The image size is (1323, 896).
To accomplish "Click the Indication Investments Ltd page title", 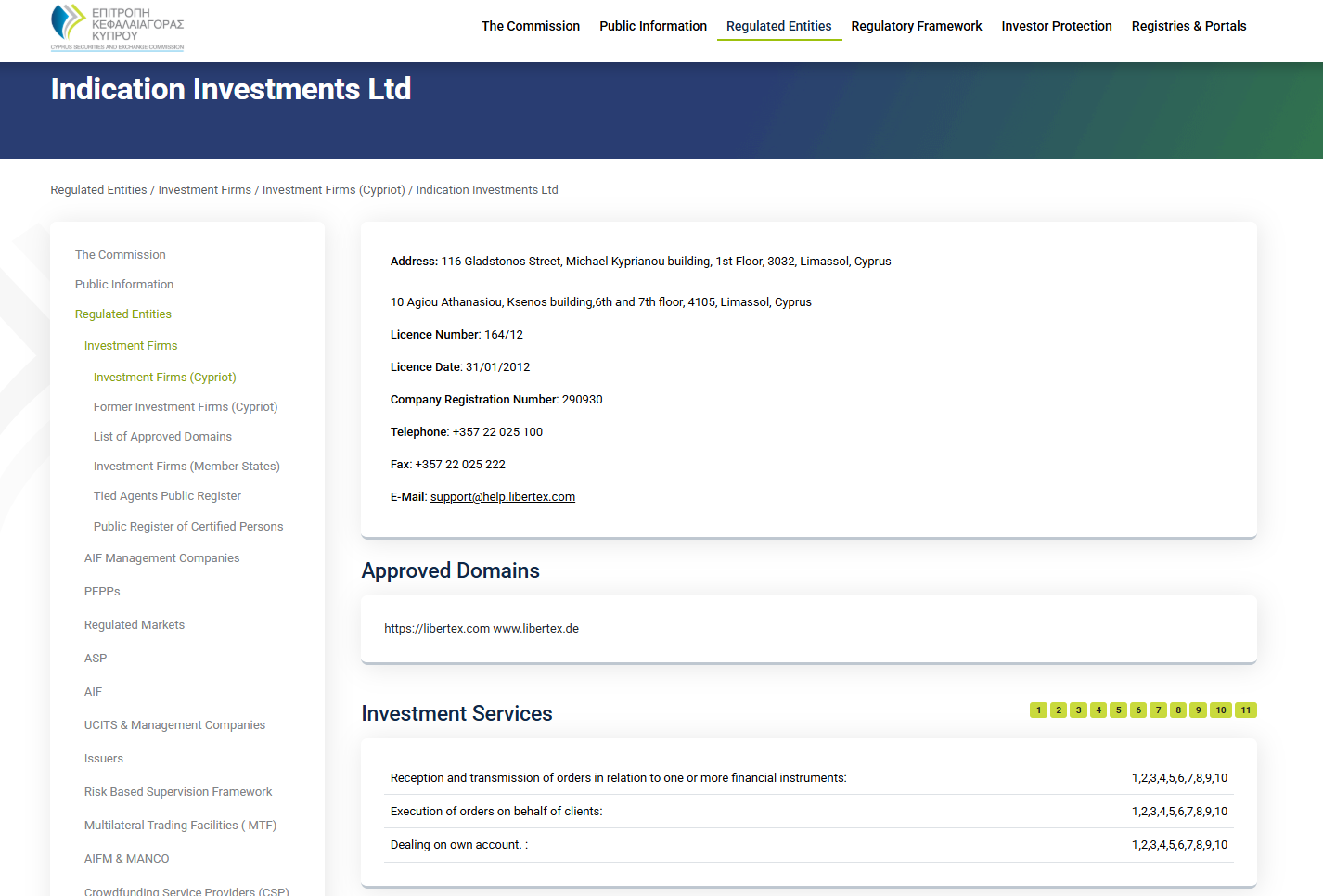I will pyautogui.click(x=231, y=89).
